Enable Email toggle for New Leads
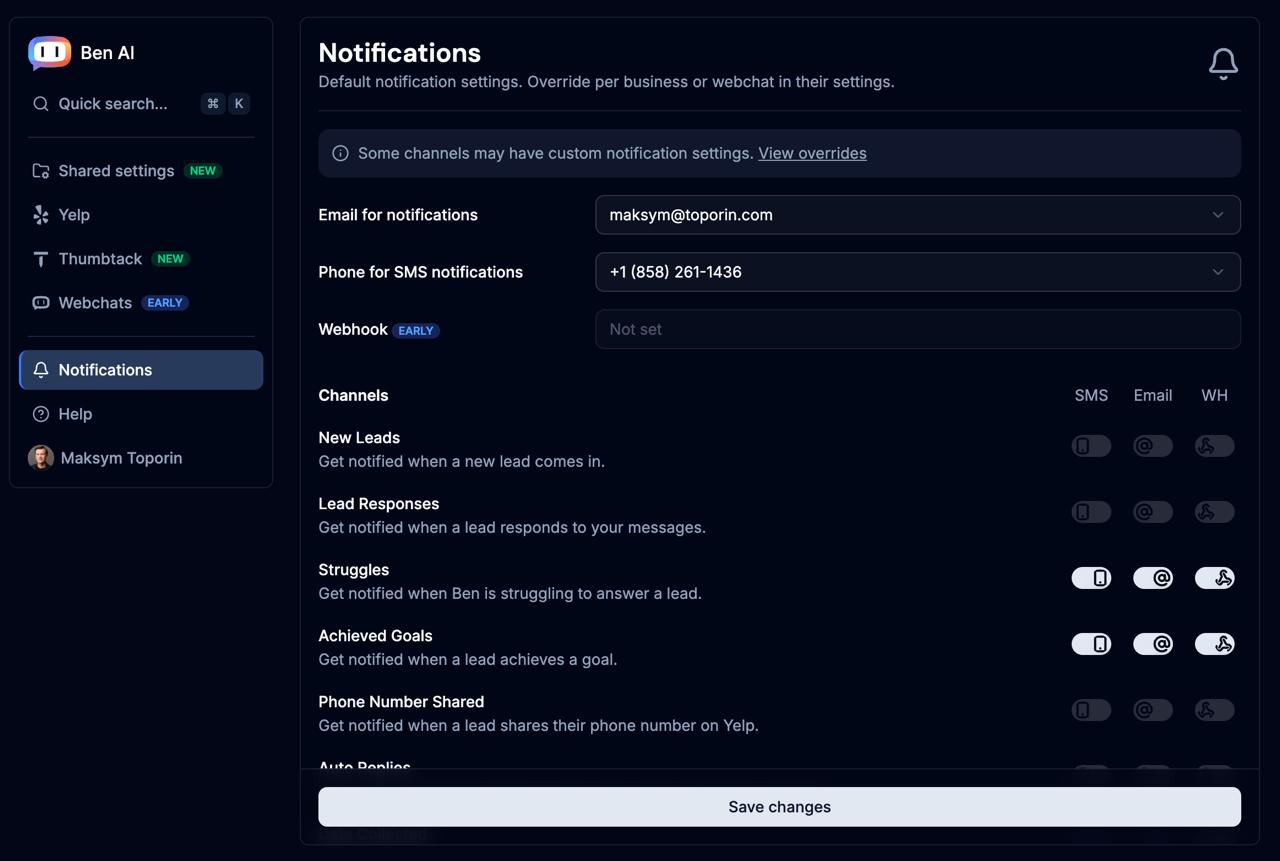Screen dimensions: 1280x861 point(1153,446)
